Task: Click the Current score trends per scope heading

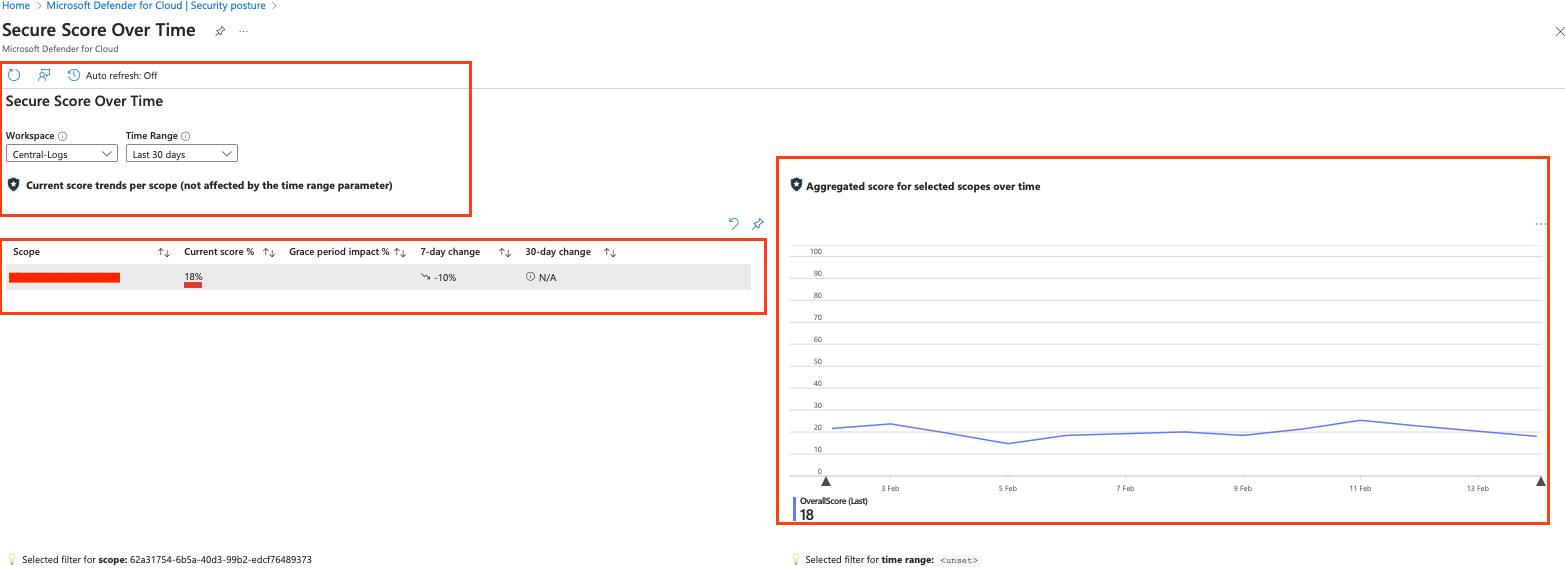Action: [x=209, y=186]
